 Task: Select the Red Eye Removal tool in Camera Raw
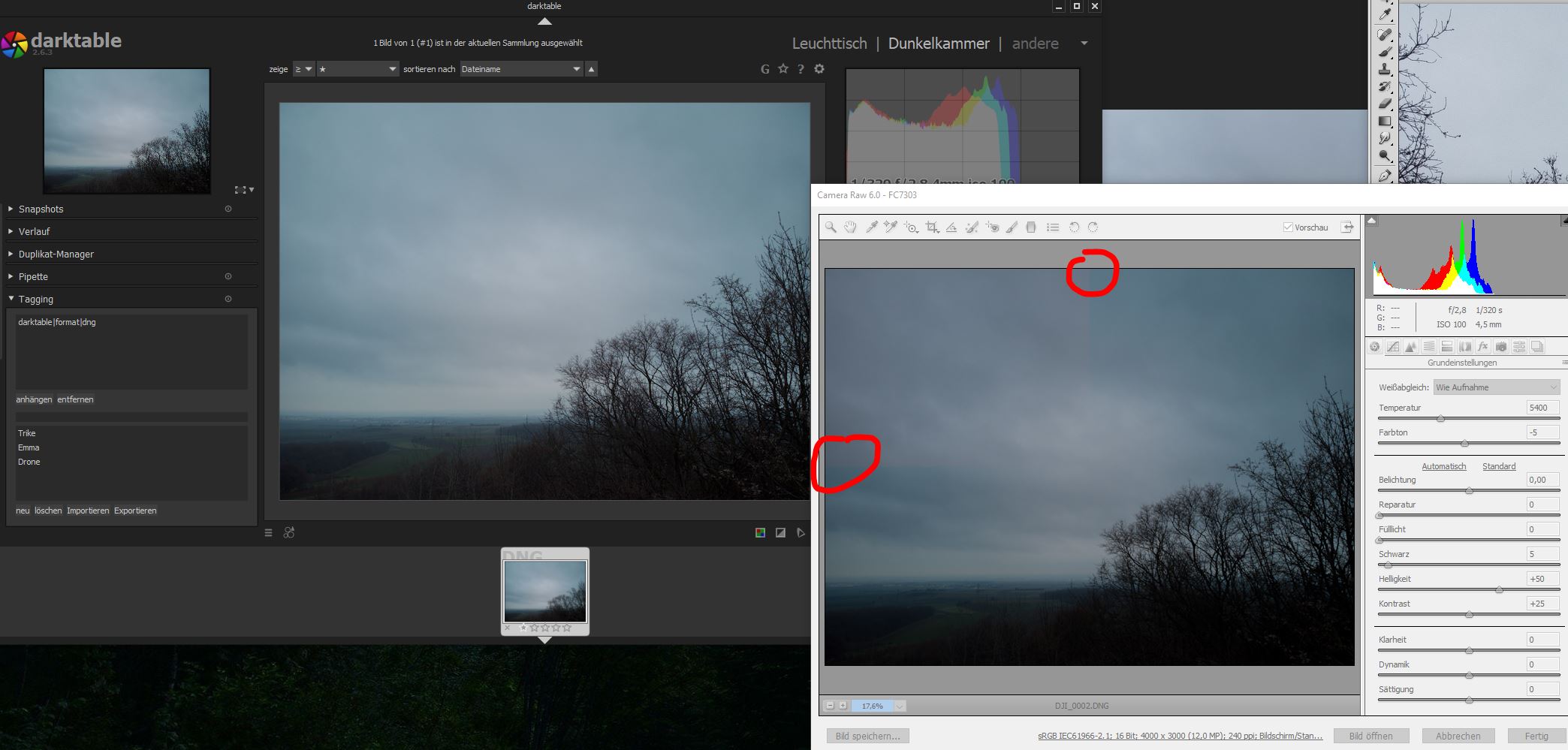992,227
